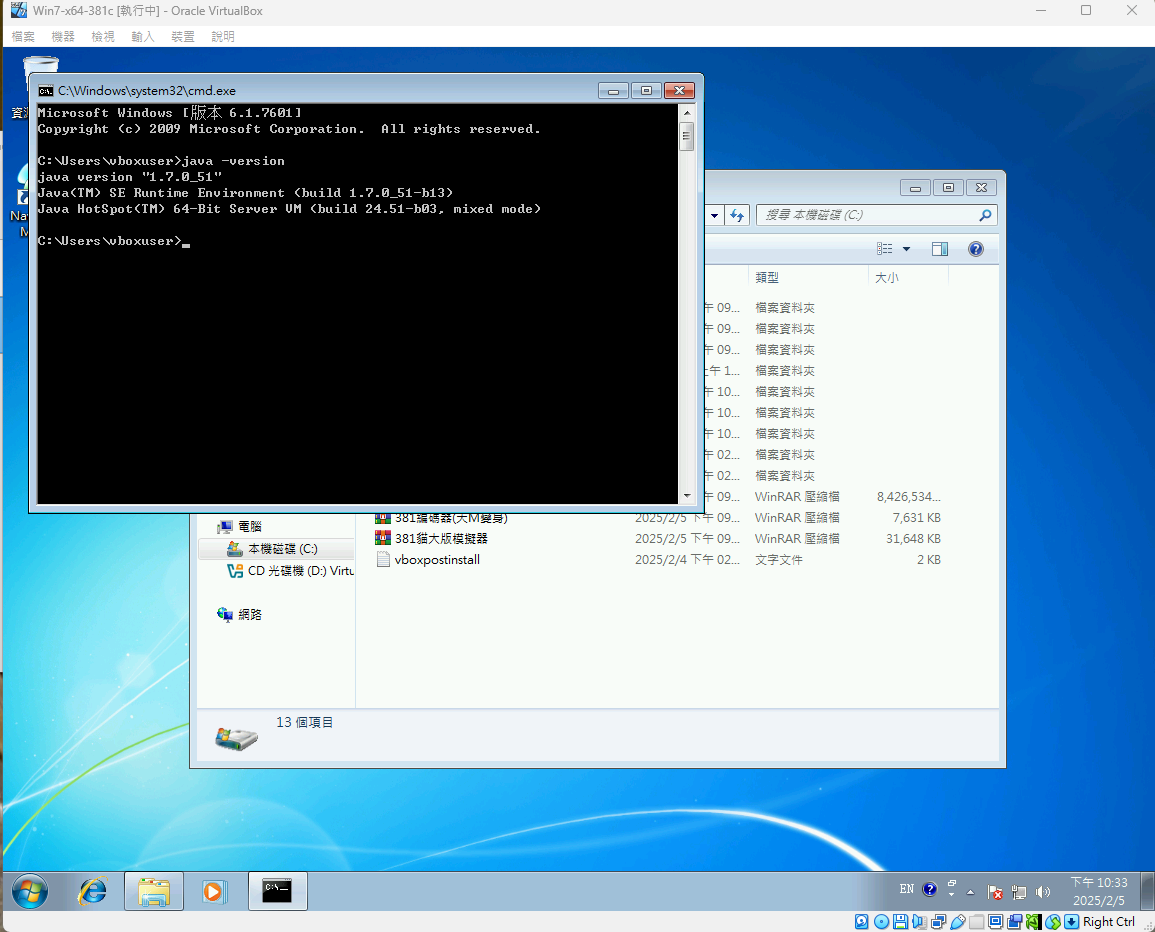Click the blue language bar help icon
Screen dimensions: 1155x932
coord(930,889)
